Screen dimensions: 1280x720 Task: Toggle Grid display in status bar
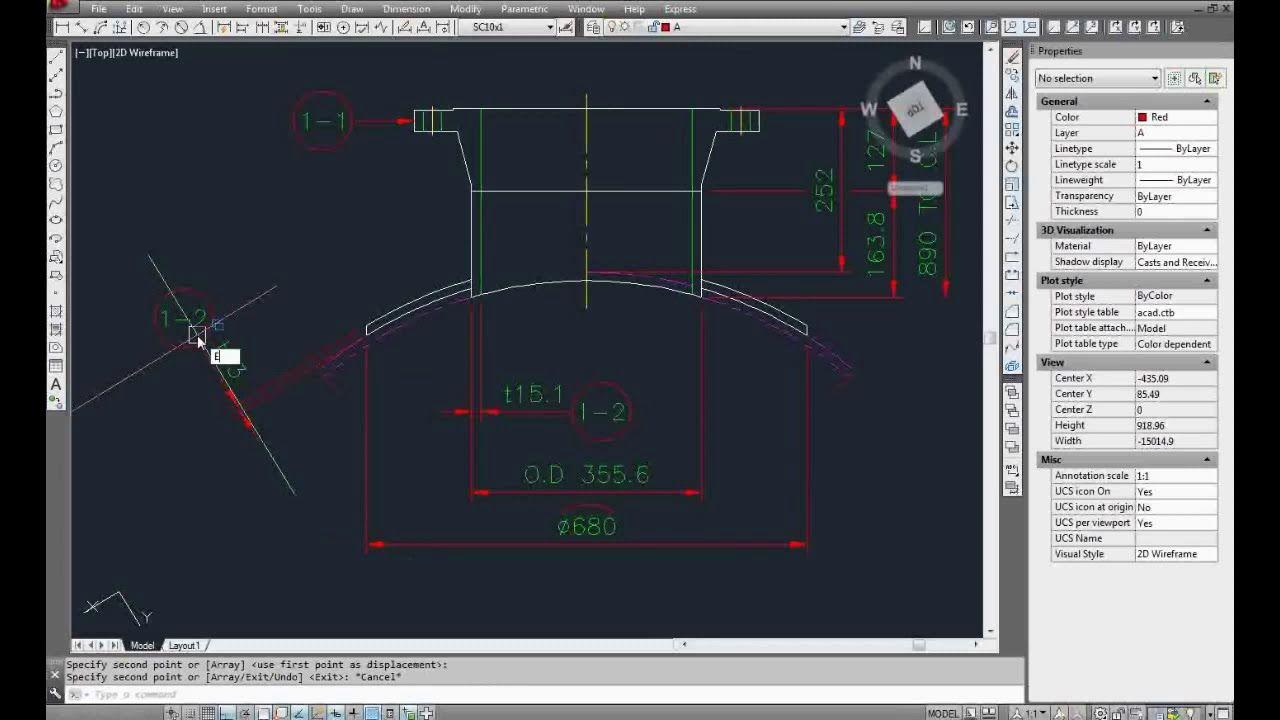coord(208,713)
